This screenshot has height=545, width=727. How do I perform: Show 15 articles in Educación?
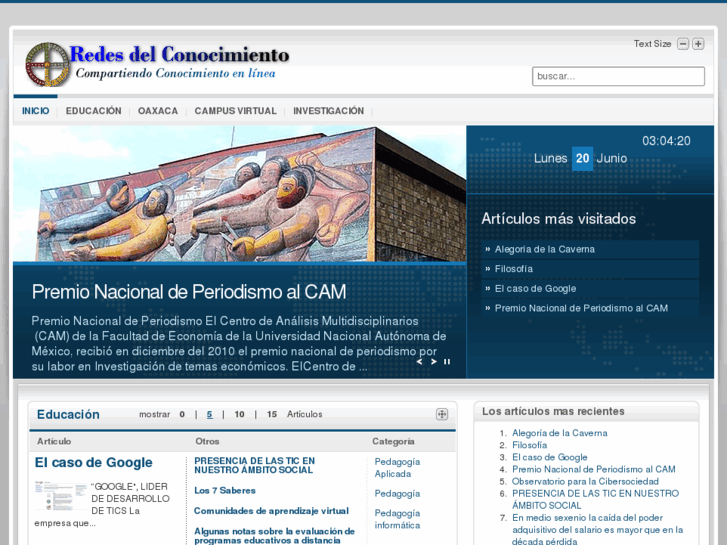[272, 414]
